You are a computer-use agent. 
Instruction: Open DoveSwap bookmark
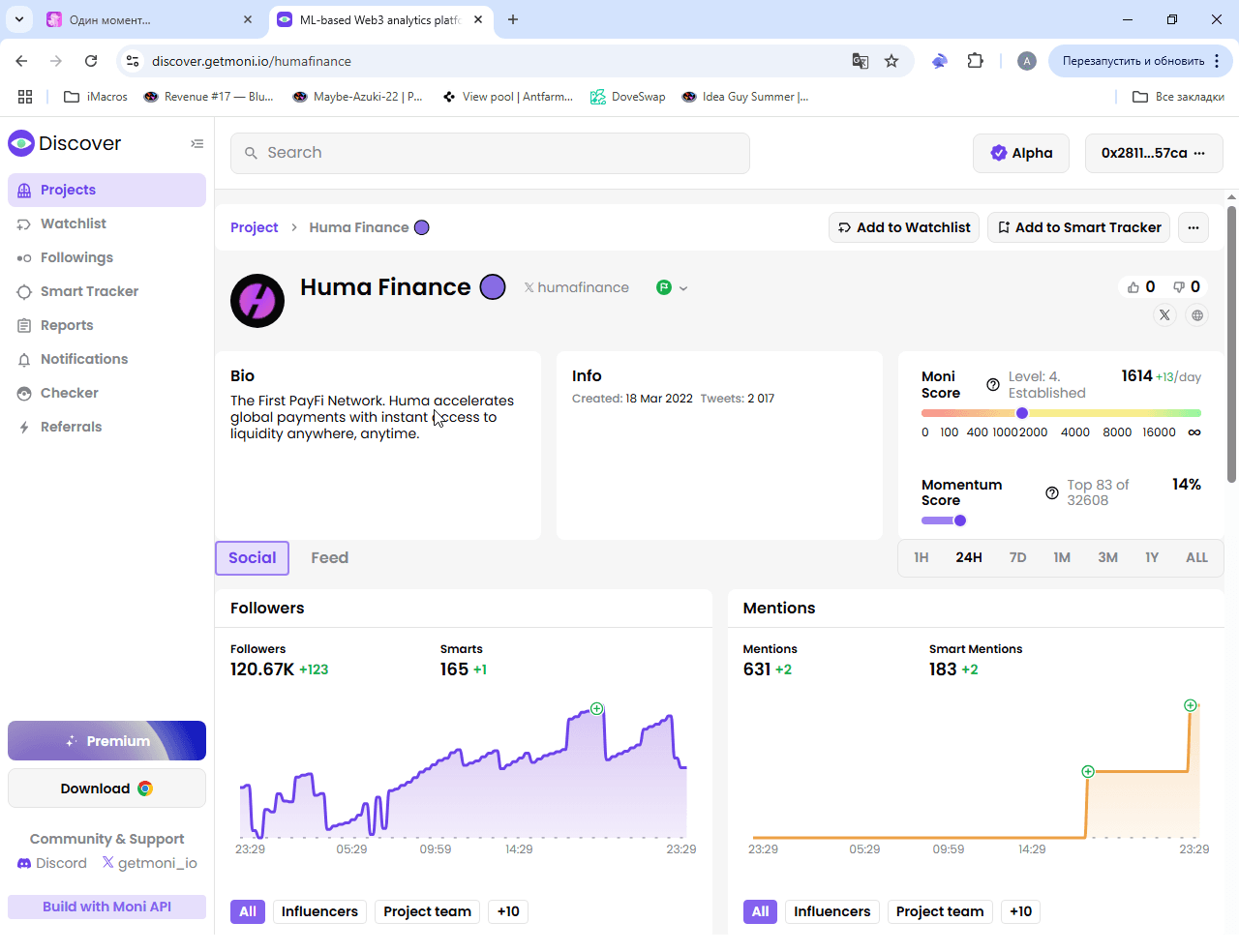(x=628, y=97)
